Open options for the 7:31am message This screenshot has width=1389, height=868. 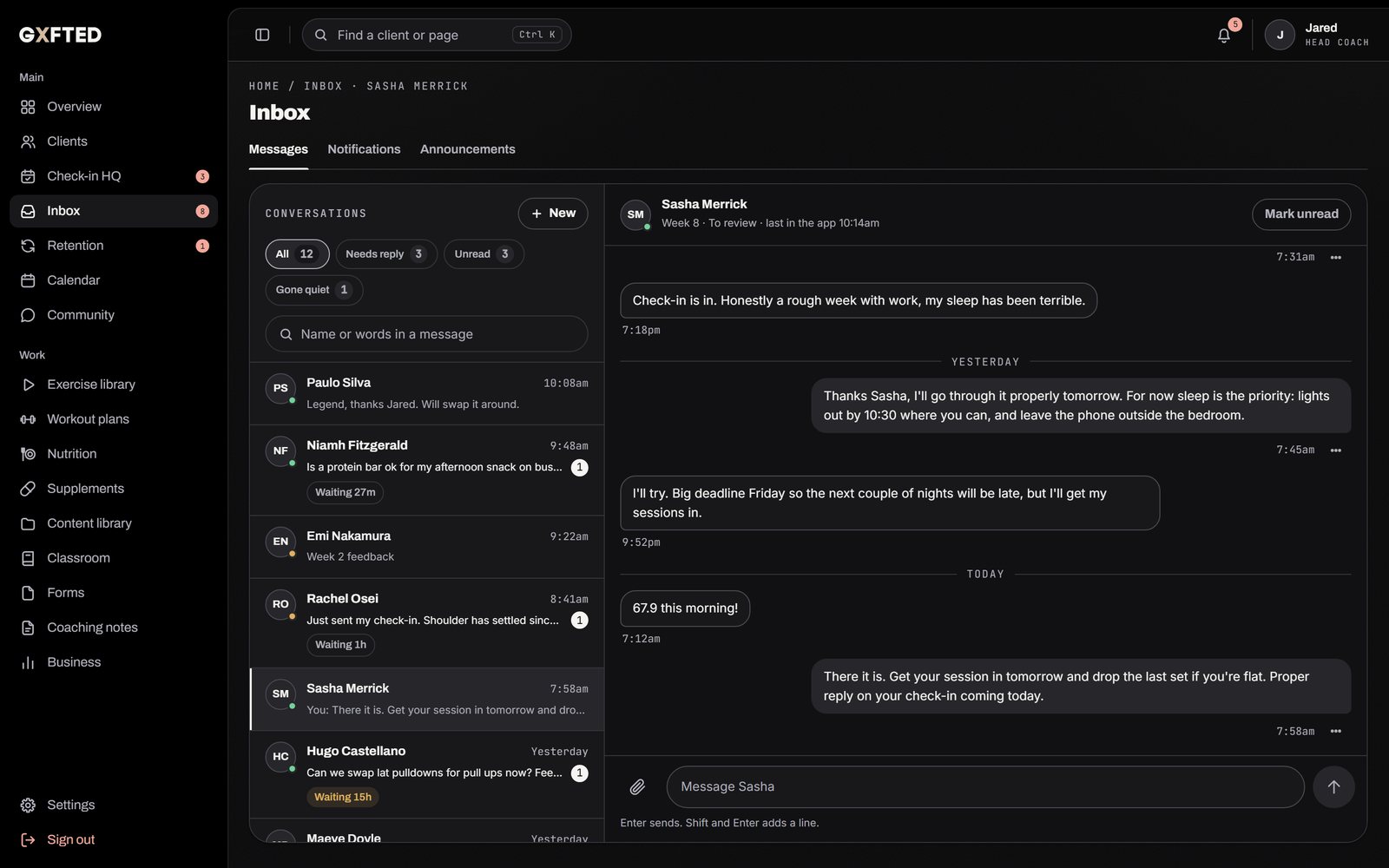tap(1336, 257)
